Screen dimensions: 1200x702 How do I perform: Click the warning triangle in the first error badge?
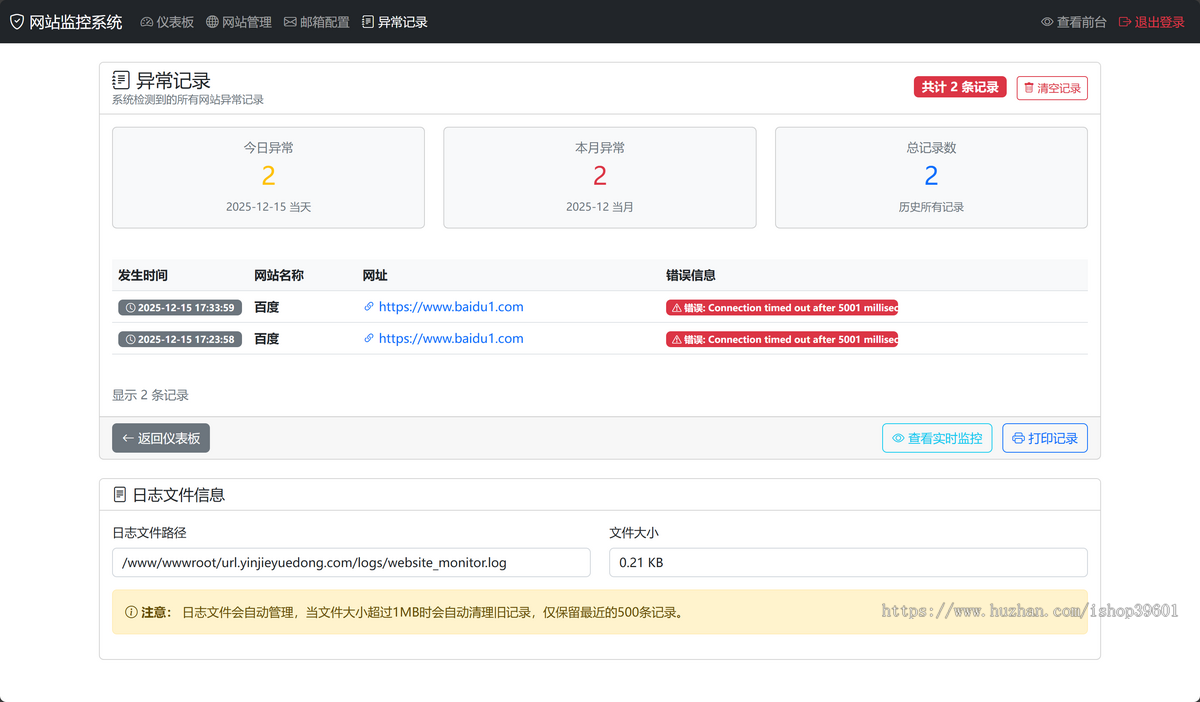pyautogui.click(x=676, y=307)
